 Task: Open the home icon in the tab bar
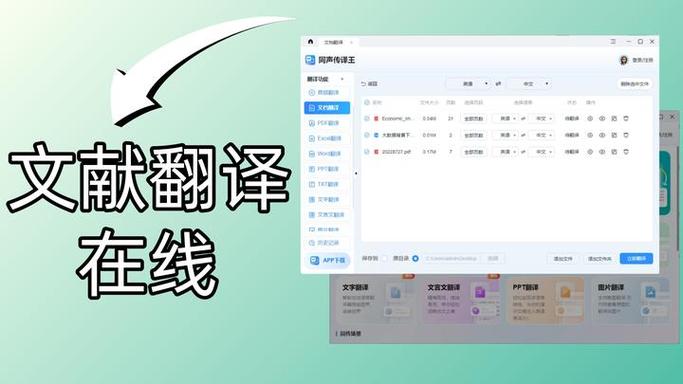click(310, 42)
